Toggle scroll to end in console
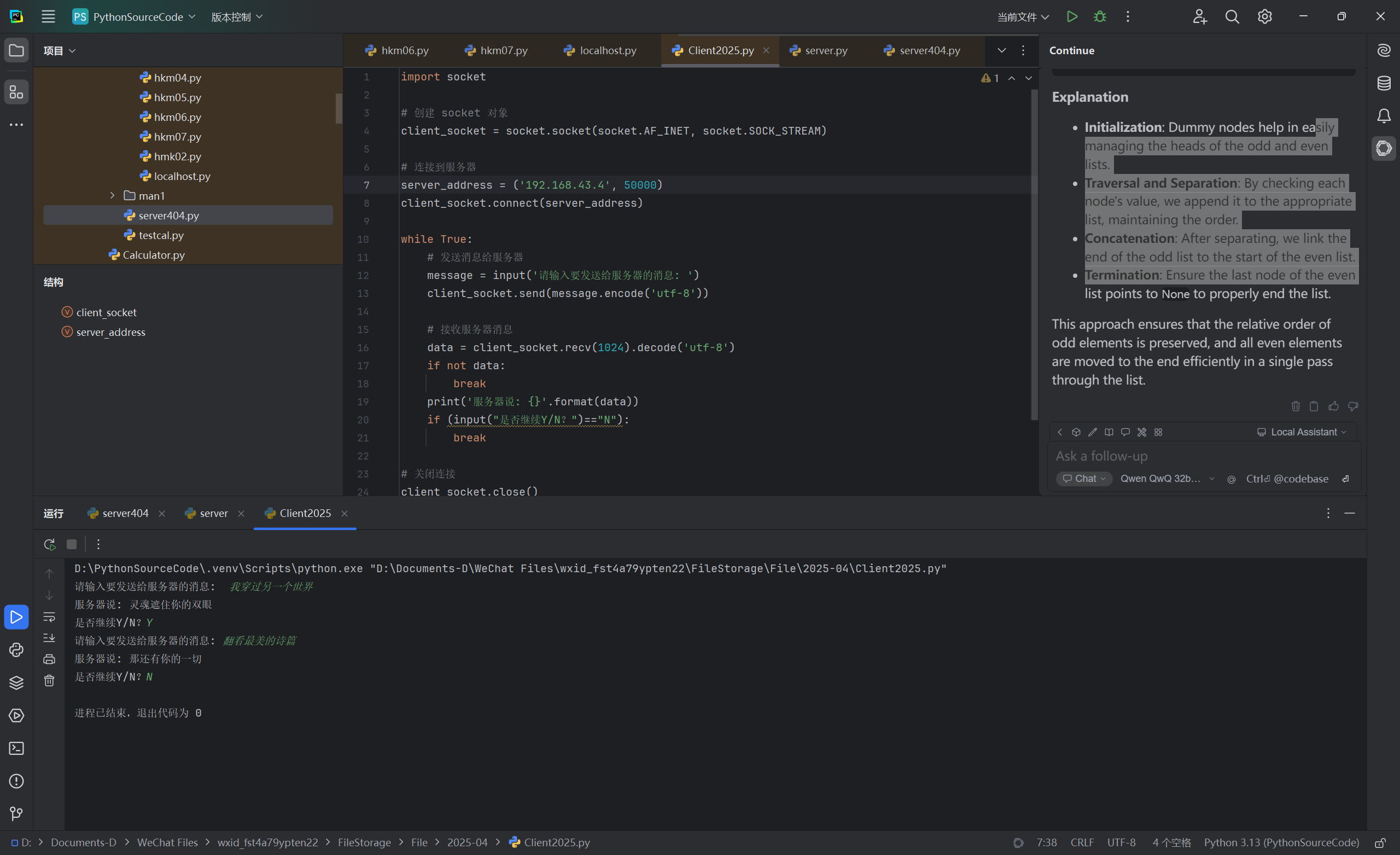Screen dimensions: 1400x855 [x=49, y=638]
